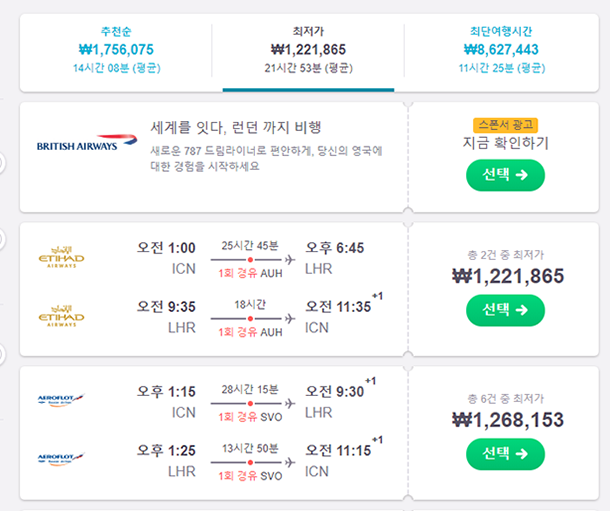Choose the Etihad ₩1,221,865 fare with 선택
This screenshot has width=610, height=511.
(505, 310)
